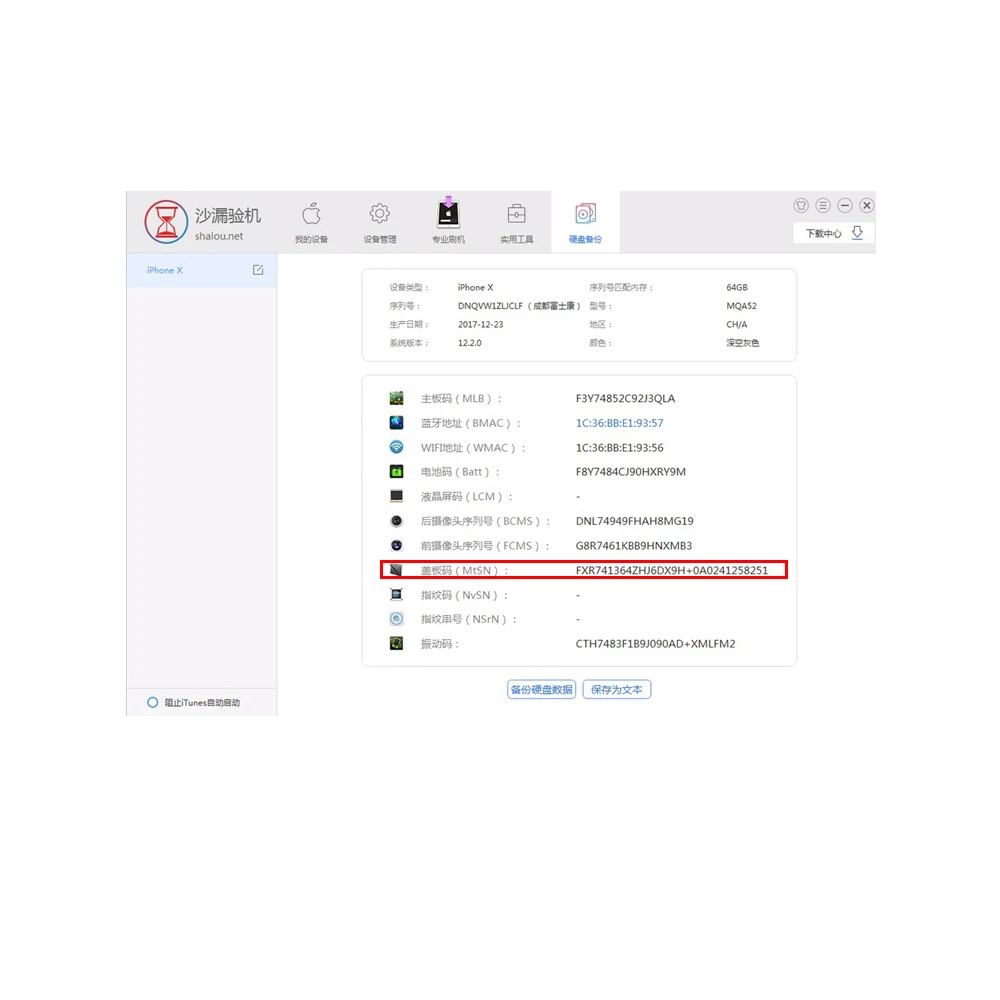
Task: Select front camera serial G8R7461KBB9HNXMB3
Action: [x=634, y=546]
